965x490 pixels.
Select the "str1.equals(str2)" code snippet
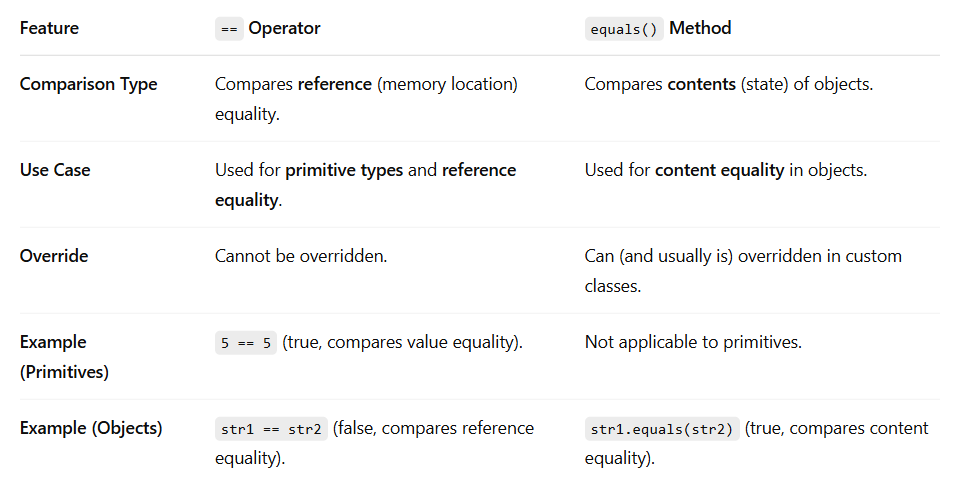662,429
